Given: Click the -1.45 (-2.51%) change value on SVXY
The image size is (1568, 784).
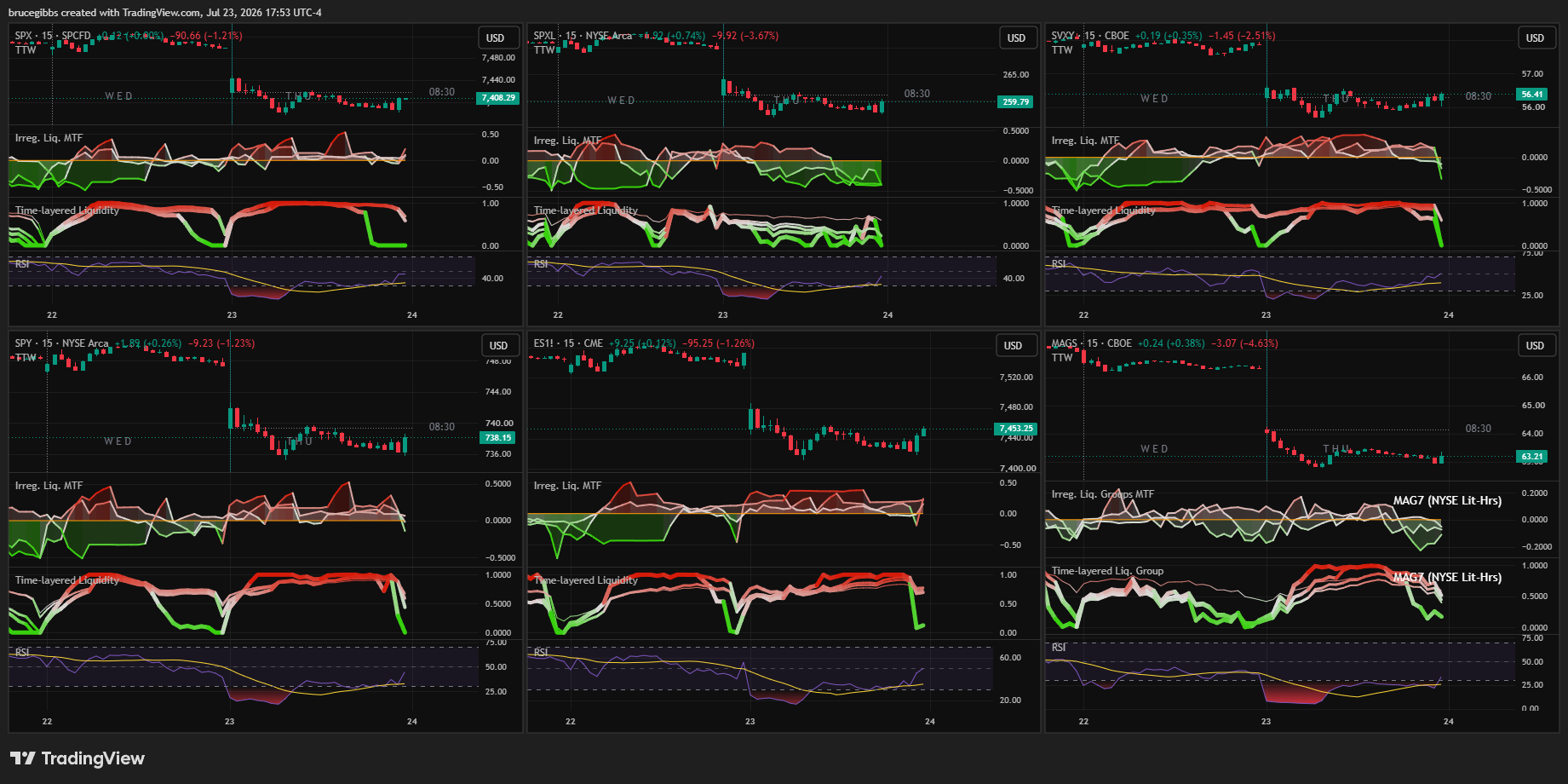Looking at the screenshot, I should [x=1242, y=36].
